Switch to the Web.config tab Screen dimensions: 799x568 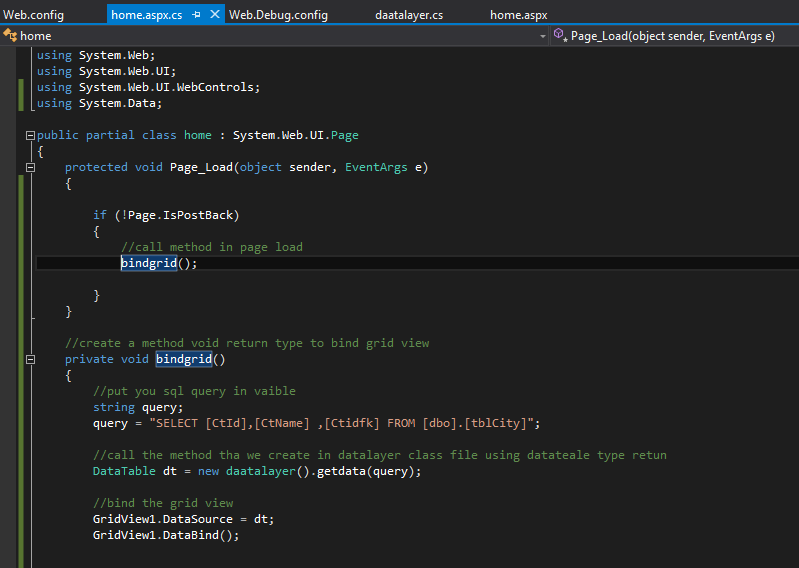31,15
